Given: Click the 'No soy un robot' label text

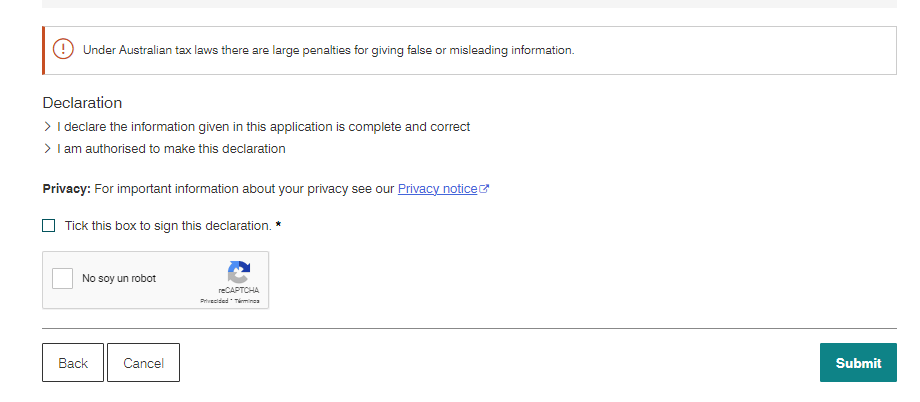Looking at the screenshot, I should (119, 279).
